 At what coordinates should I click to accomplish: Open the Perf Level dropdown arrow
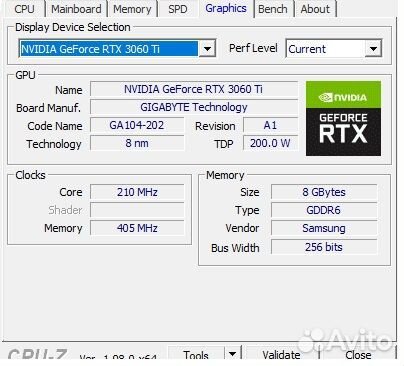pyautogui.click(x=373, y=49)
